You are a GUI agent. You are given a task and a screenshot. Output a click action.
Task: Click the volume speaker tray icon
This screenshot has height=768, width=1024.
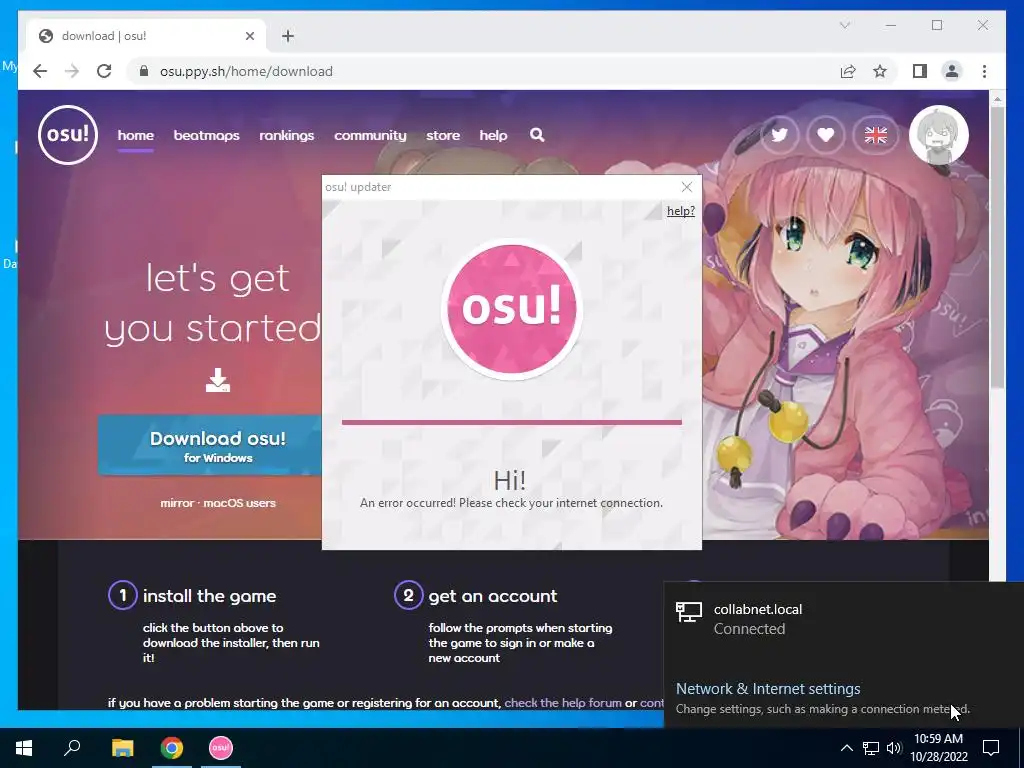pos(894,748)
